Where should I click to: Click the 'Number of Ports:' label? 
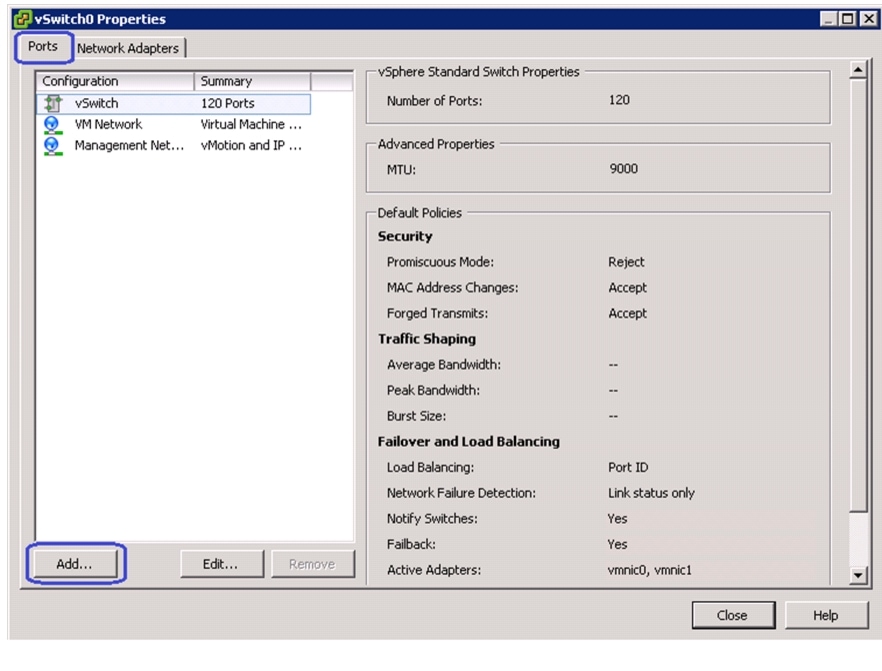tap(434, 101)
